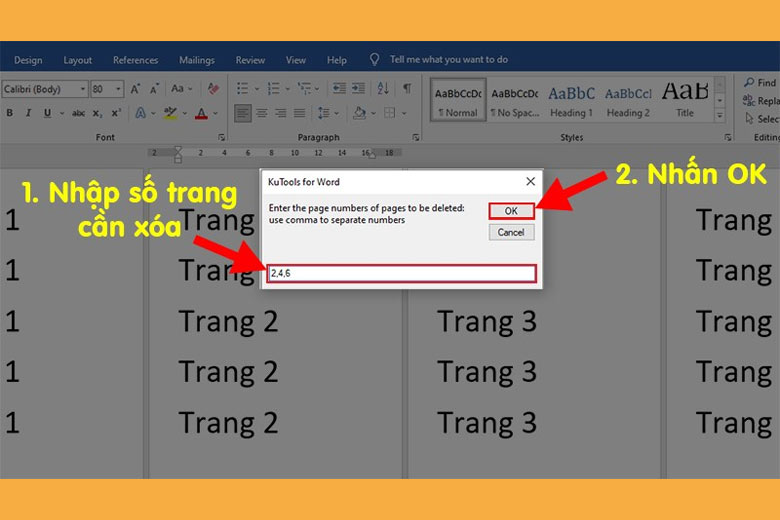Apply text highlight color
780x520 pixels.
[171, 113]
